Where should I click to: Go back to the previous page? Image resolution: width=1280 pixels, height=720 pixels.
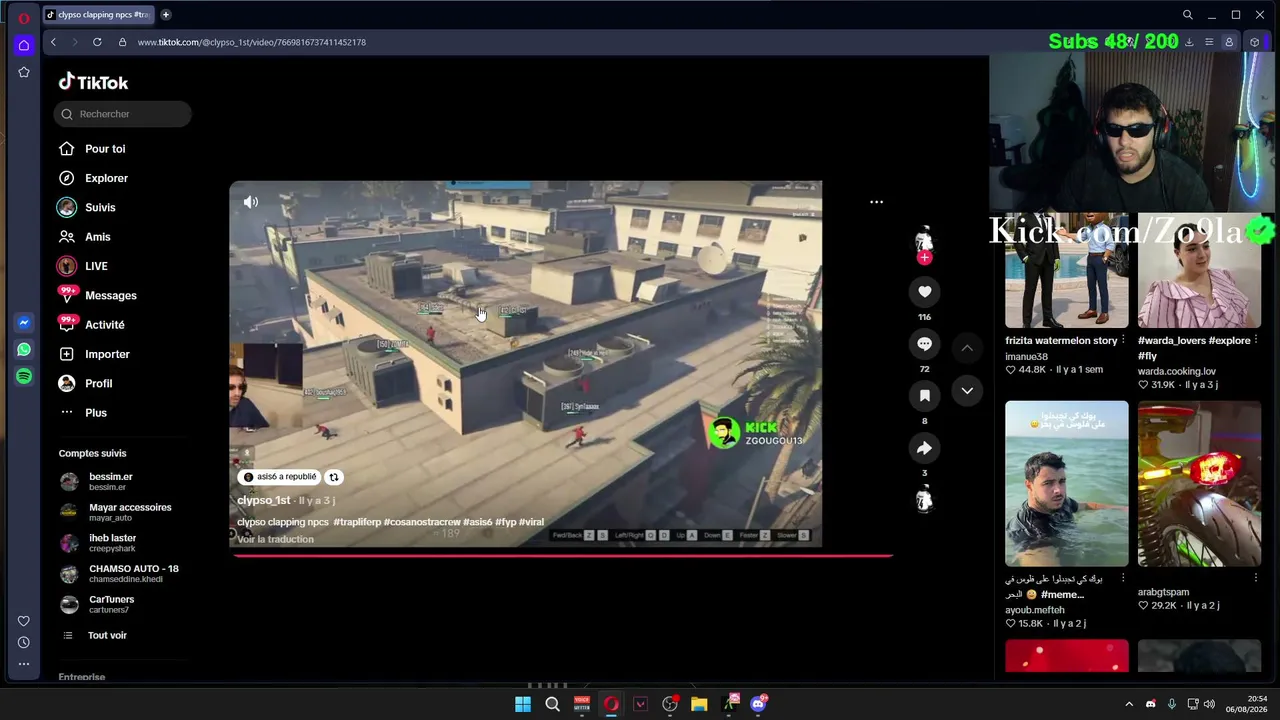53,42
